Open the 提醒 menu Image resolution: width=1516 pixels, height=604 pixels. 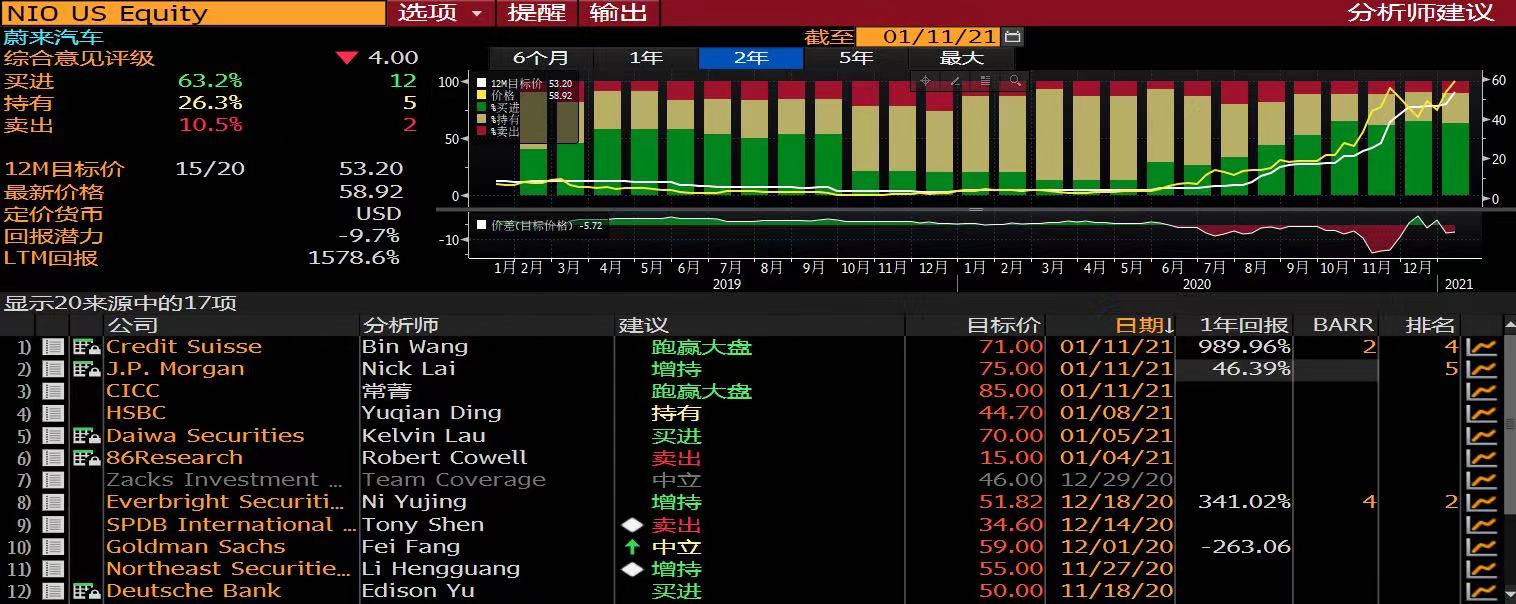point(537,13)
